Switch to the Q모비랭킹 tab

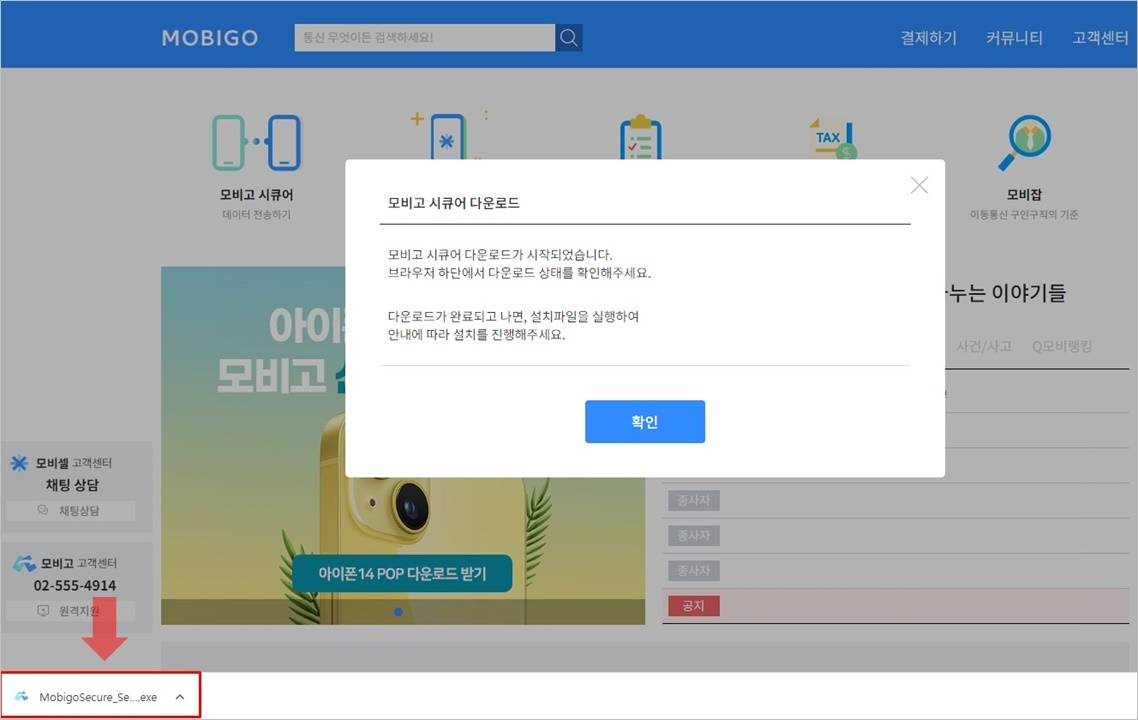tap(1062, 346)
